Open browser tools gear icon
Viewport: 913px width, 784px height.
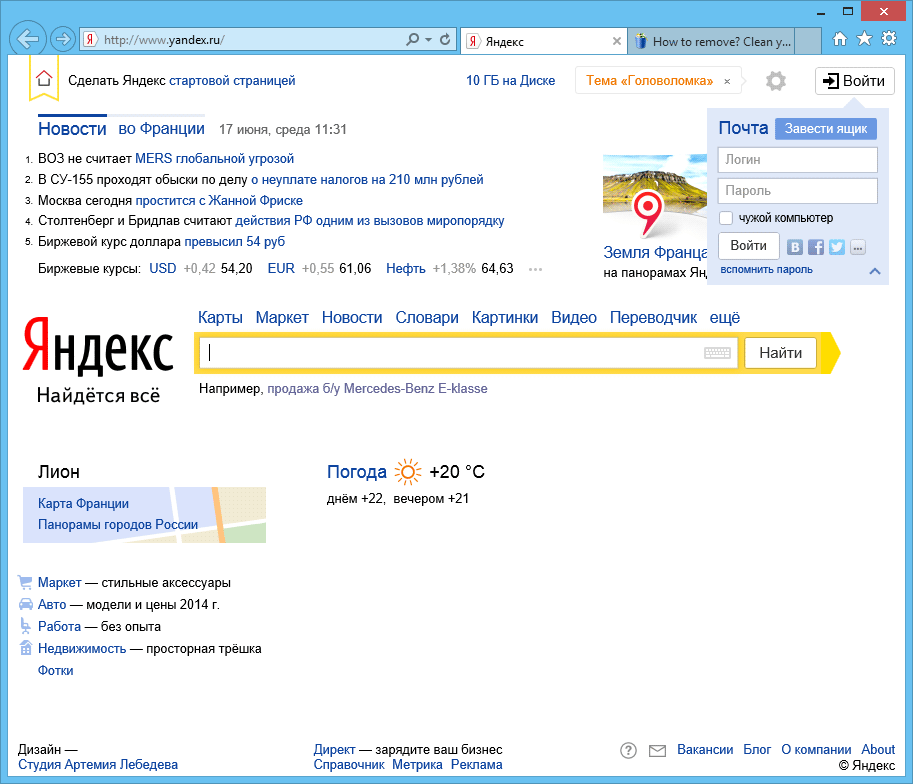[889, 39]
